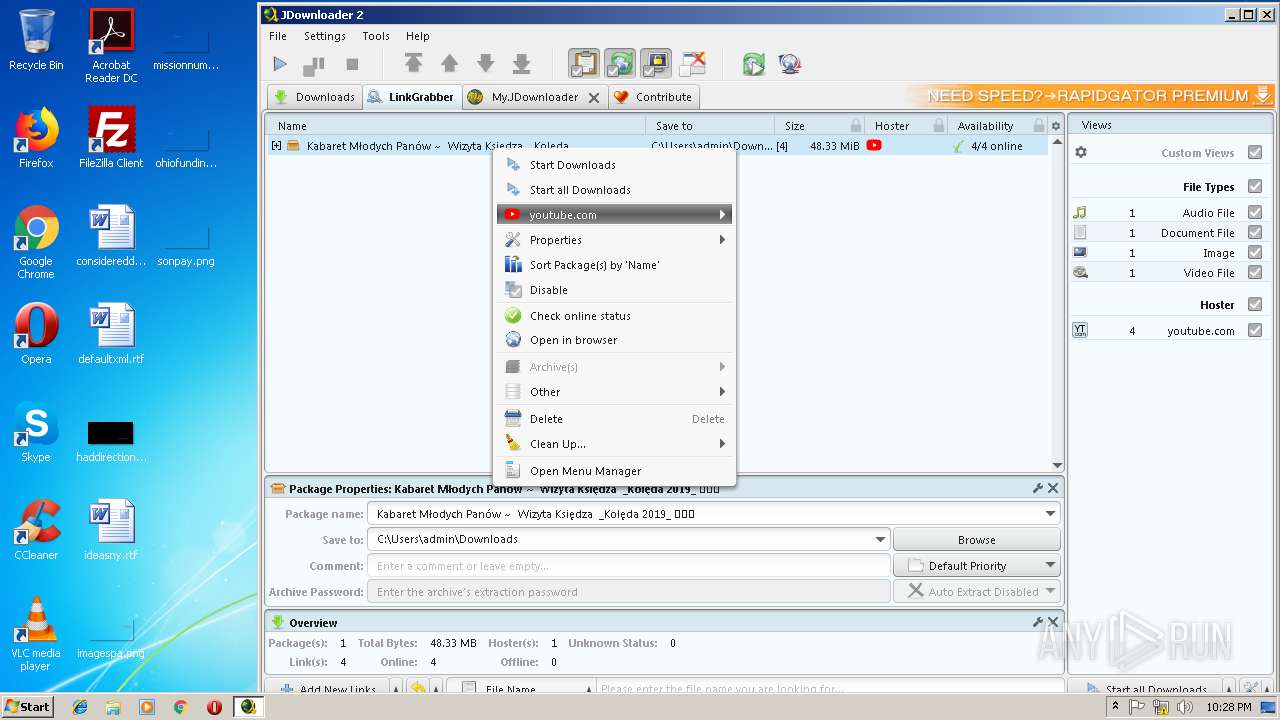1280x720 pixels.
Task: Toggle File Types header checkbox
Action: pyautogui.click(x=1255, y=187)
